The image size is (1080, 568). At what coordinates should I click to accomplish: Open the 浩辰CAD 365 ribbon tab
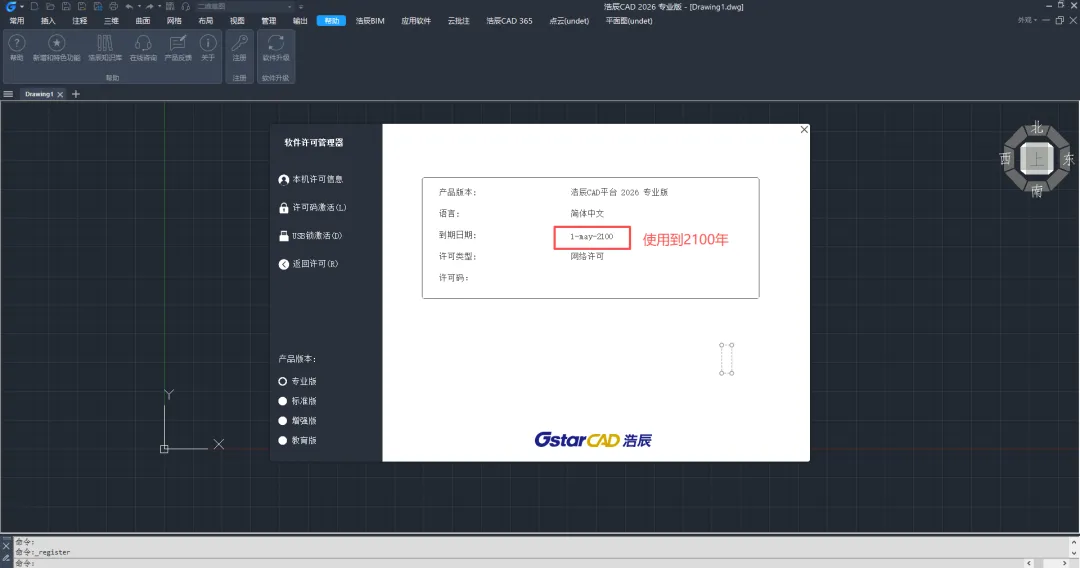point(509,21)
